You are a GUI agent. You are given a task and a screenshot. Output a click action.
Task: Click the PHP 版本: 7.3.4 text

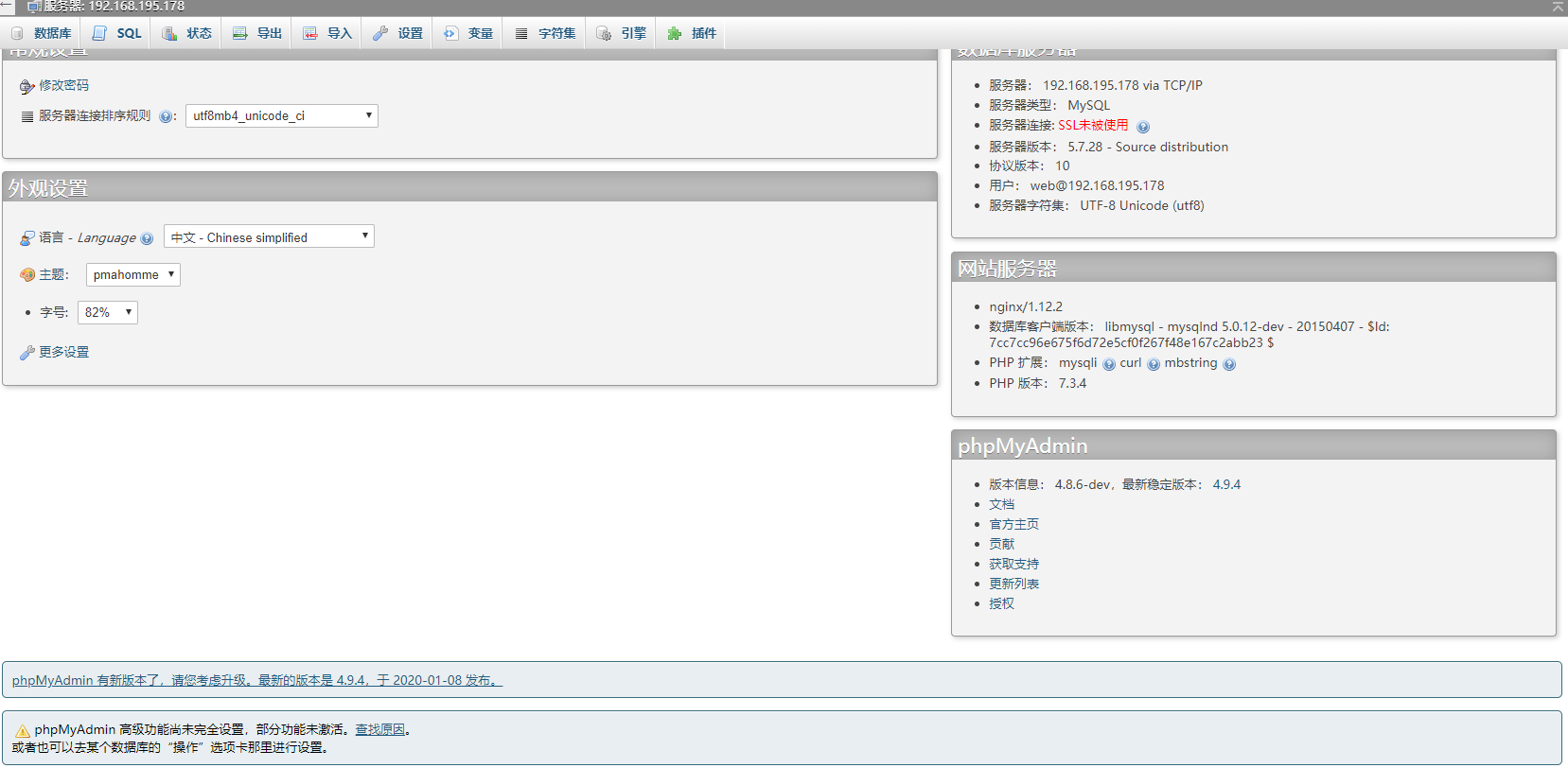(1037, 383)
